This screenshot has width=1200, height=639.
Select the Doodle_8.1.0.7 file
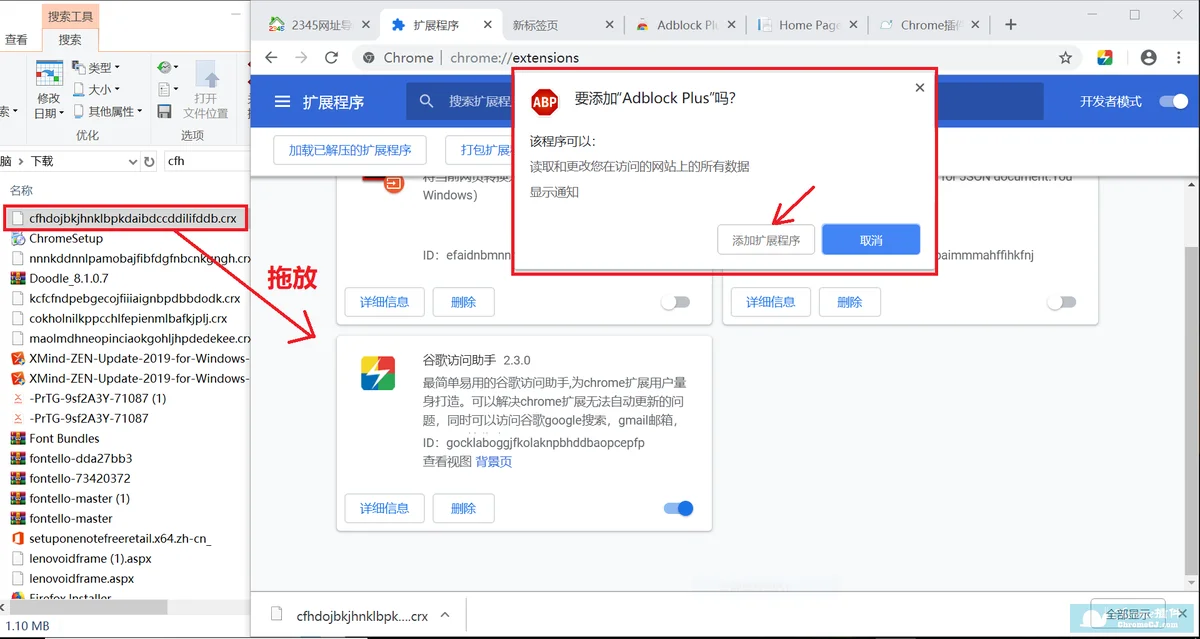point(69,279)
